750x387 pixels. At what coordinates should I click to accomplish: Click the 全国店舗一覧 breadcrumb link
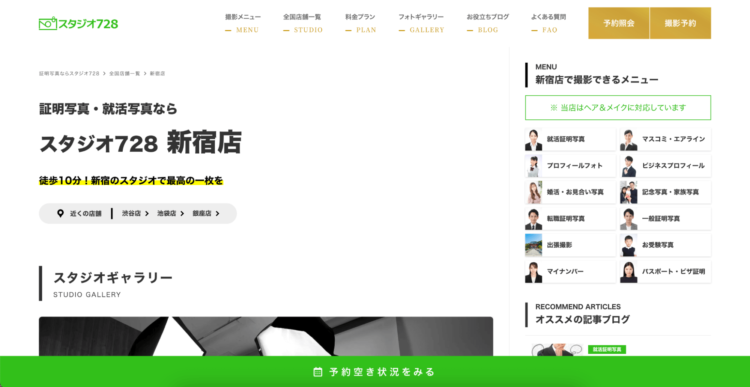point(124,74)
